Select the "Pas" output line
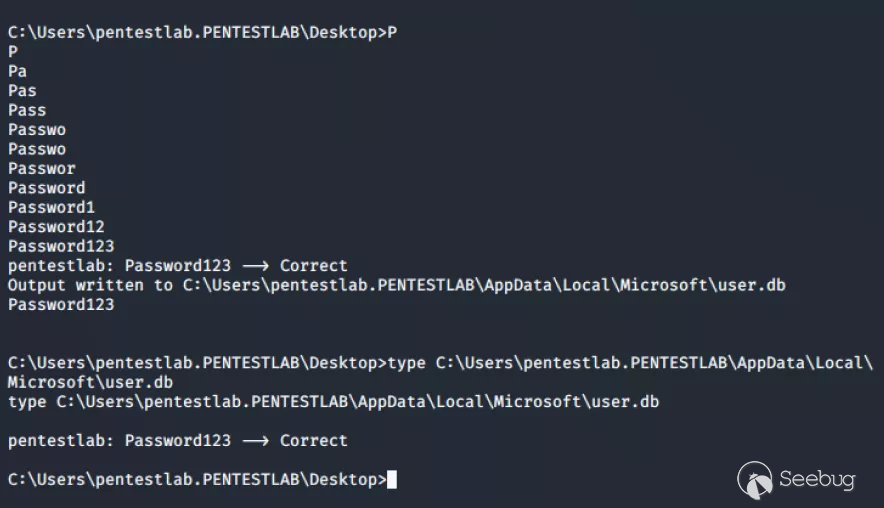Image resolution: width=884 pixels, height=508 pixels. [x=23, y=90]
